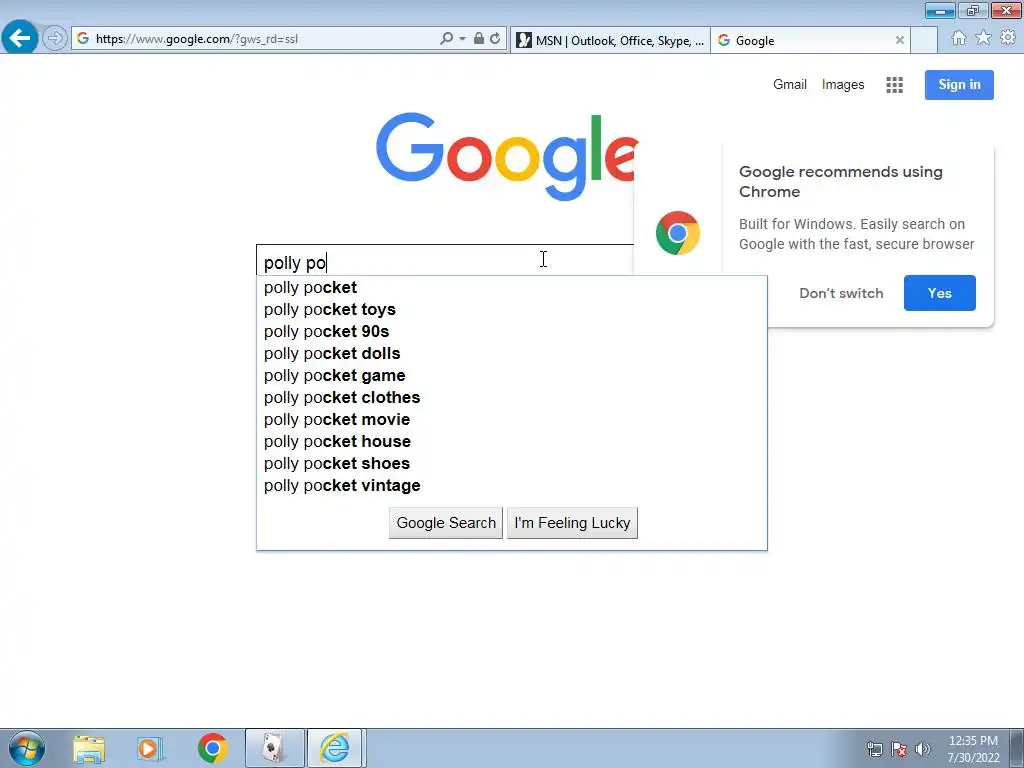Open the address bar dropdown arrow

pos(462,39)
